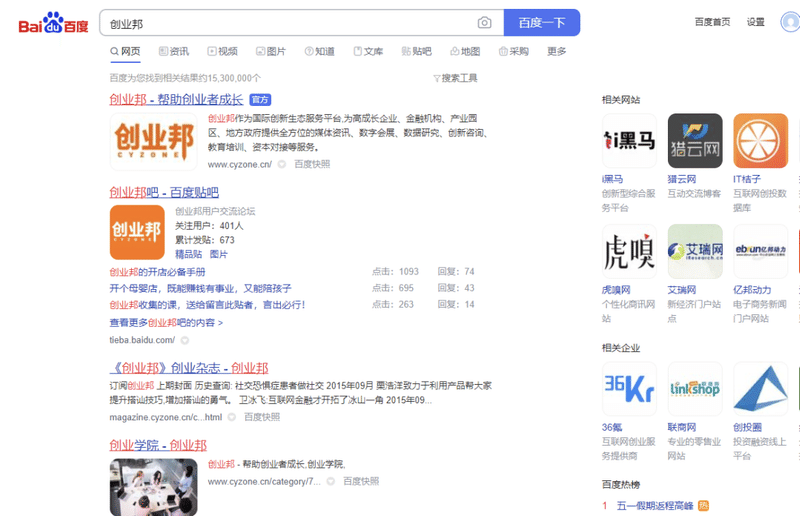Open the 图片 link under 累计发贴
This screenshot has height=516, width=800.
click(219, 254)
